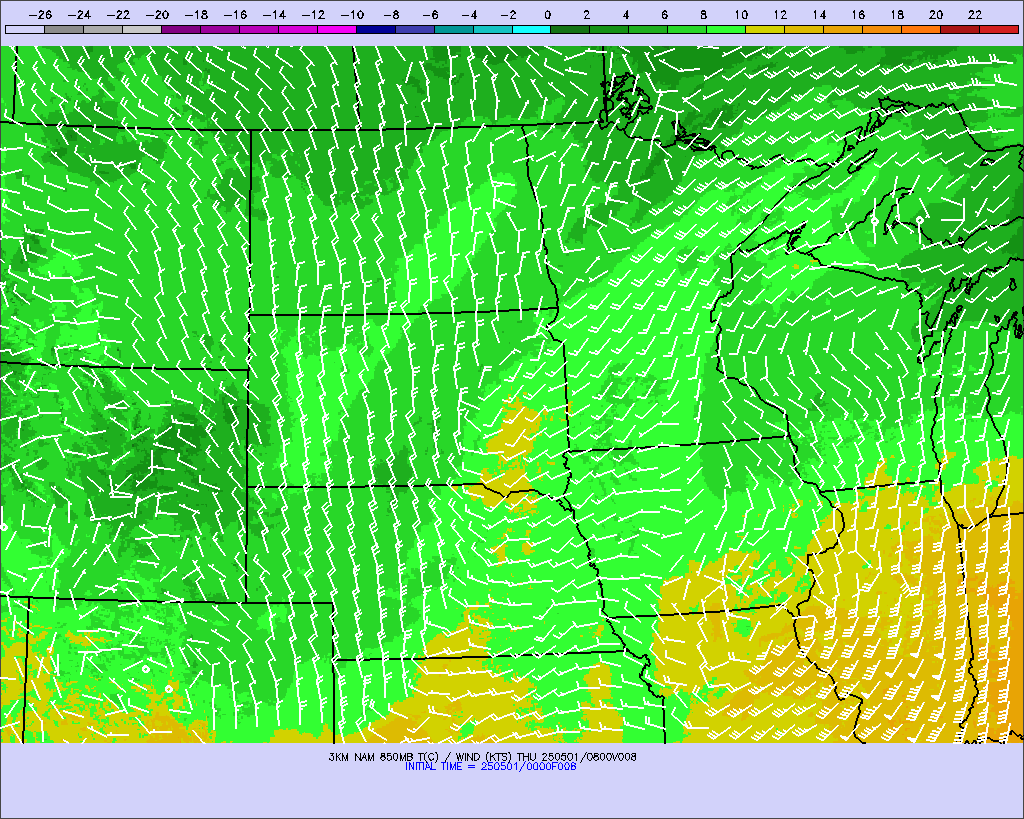The width and height of the screenshot is (1024, 819).
Task: Click the navy blue swatch between -10 and -8
Action: (376, 29)
